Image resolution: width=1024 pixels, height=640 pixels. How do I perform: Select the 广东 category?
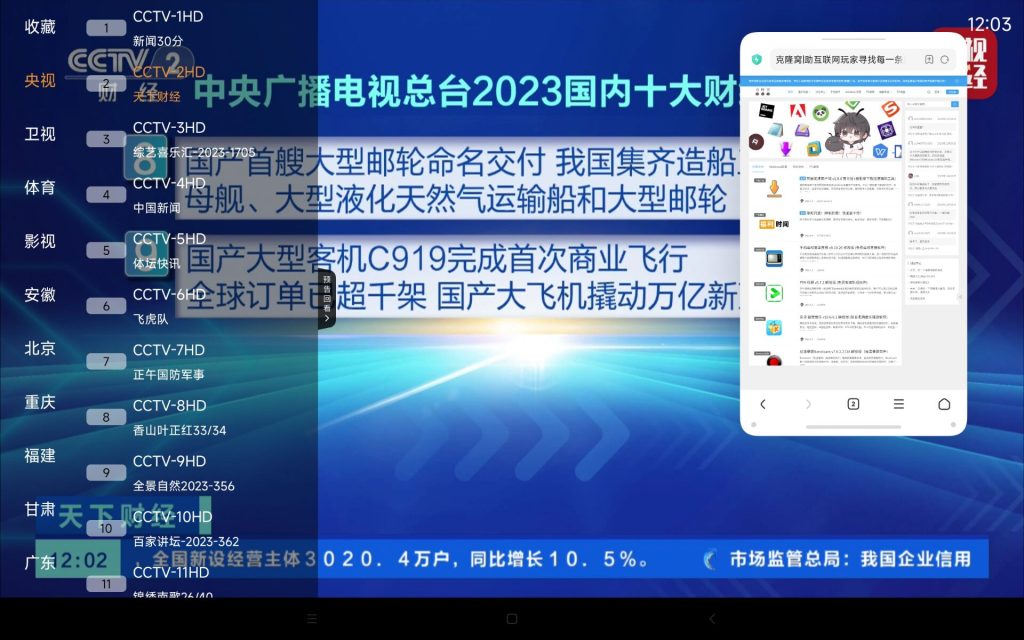pos(40,562)
